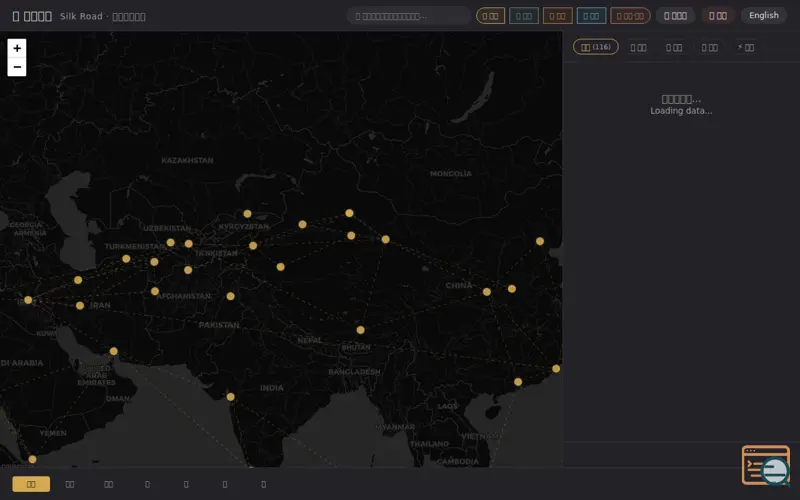Image resolution: width=800 pixels, height=500 pixels.
Task: Toggle the orange-bordered filter chip in top bar
Action: click(558, 16)
